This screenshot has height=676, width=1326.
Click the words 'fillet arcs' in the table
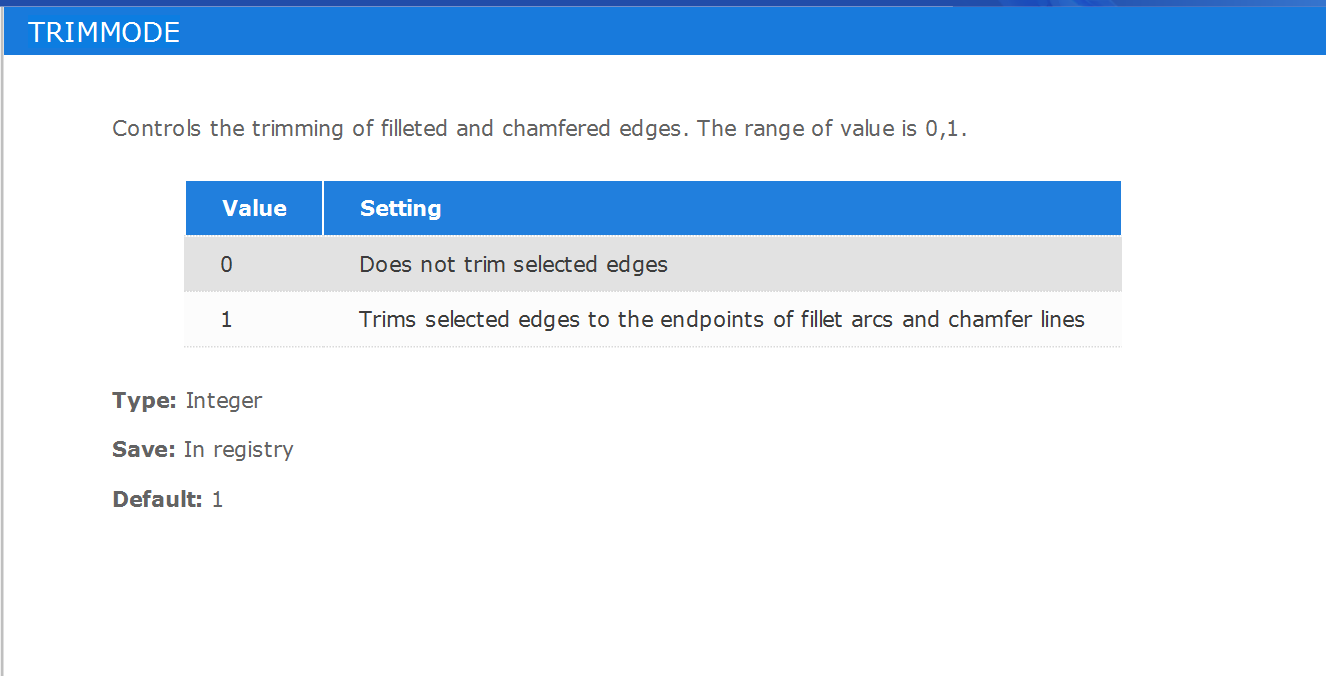point(849,320)
